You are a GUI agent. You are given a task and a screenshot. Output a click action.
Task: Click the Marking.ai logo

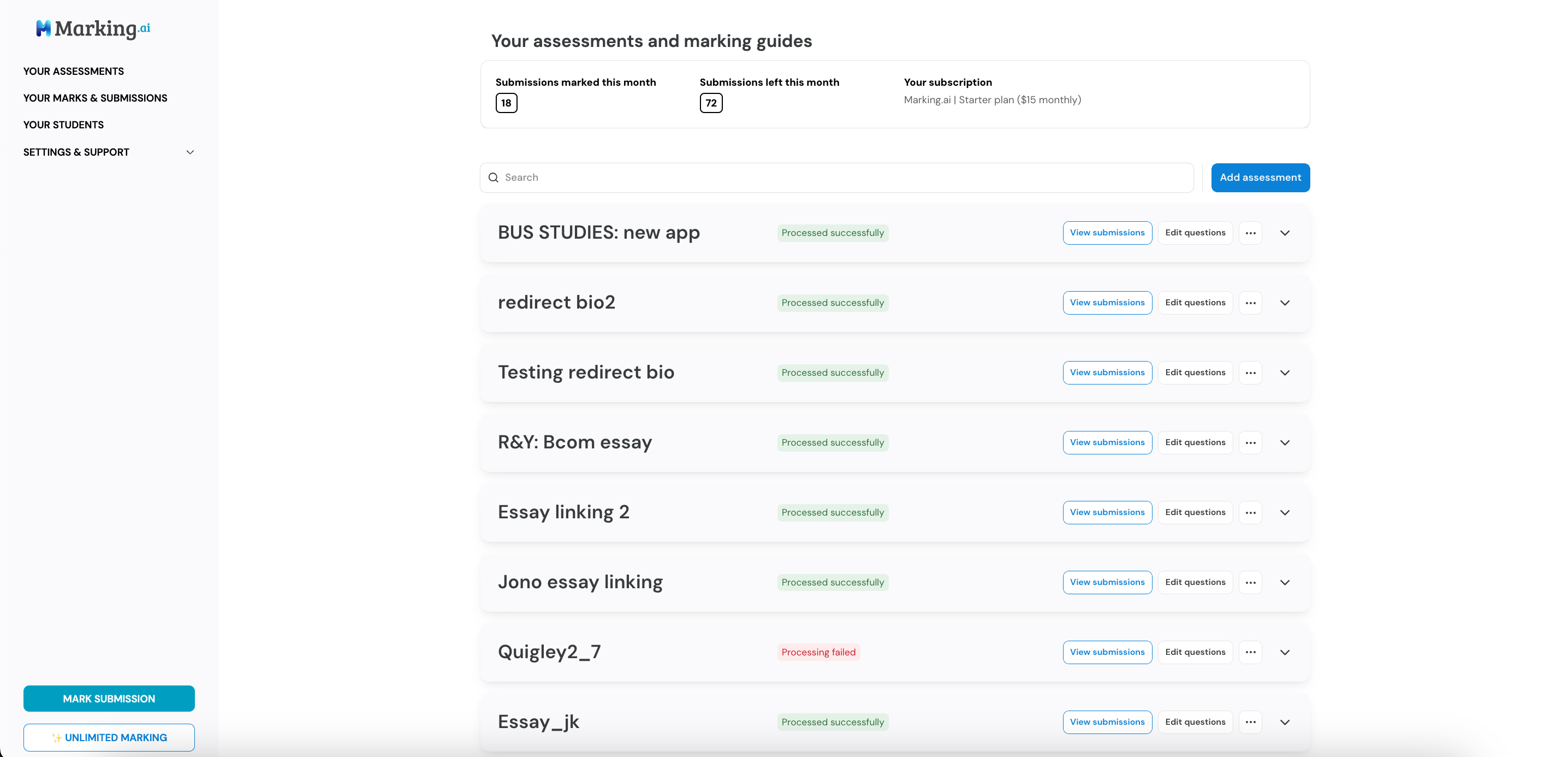click(x=93, y=28)
